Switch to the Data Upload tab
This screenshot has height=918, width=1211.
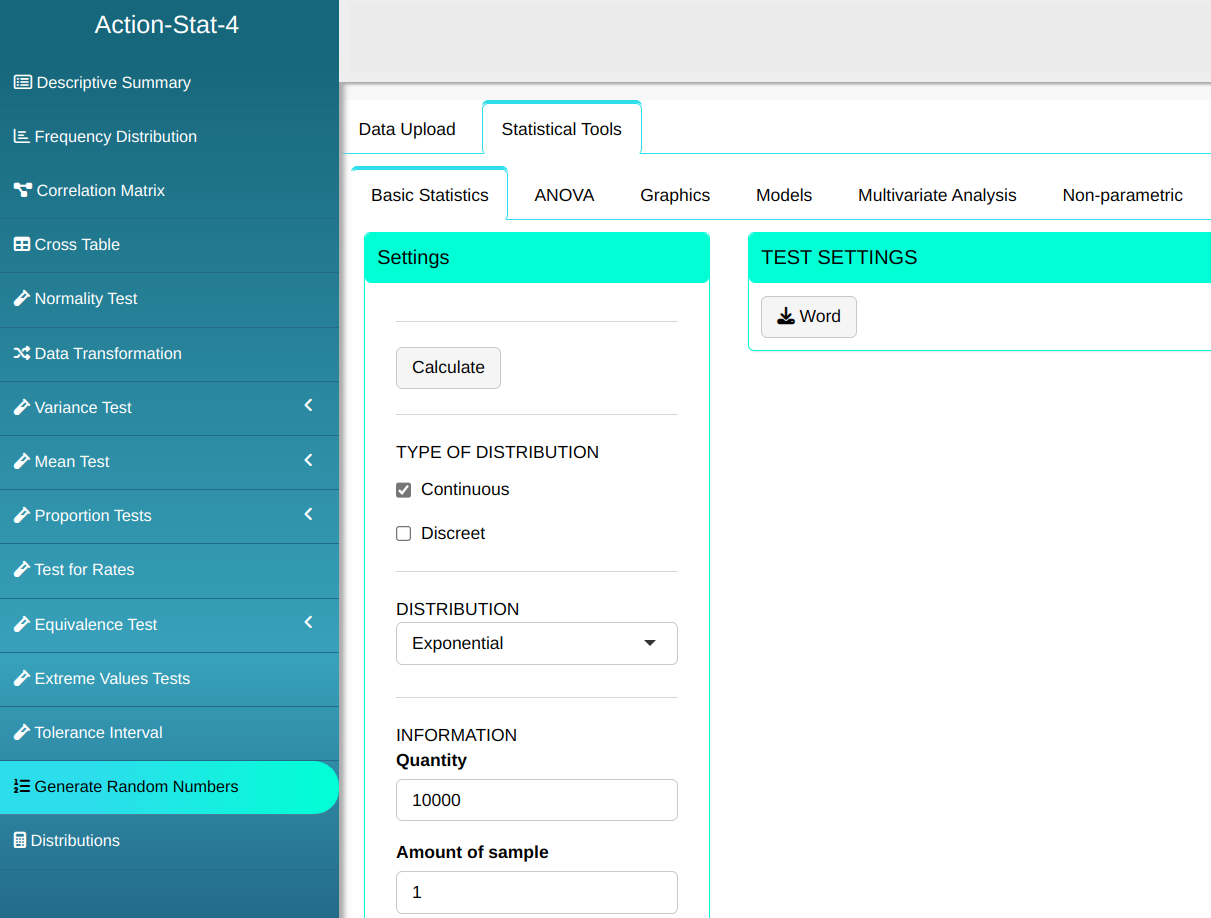407,130
